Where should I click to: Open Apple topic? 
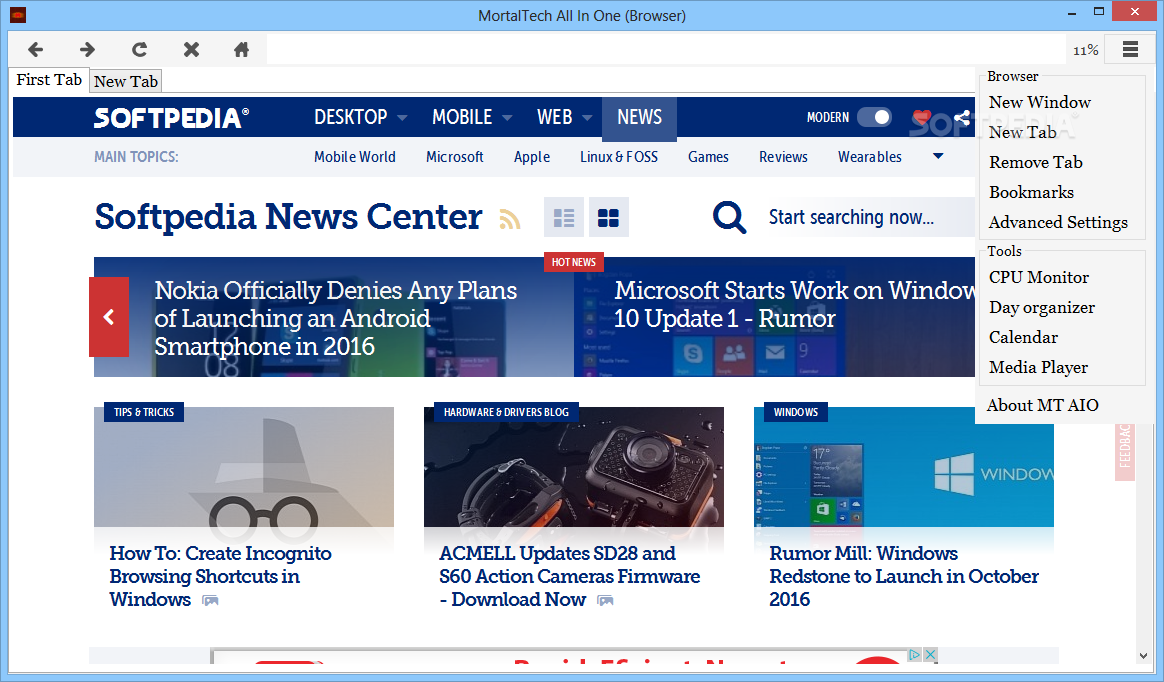[532, 157]
